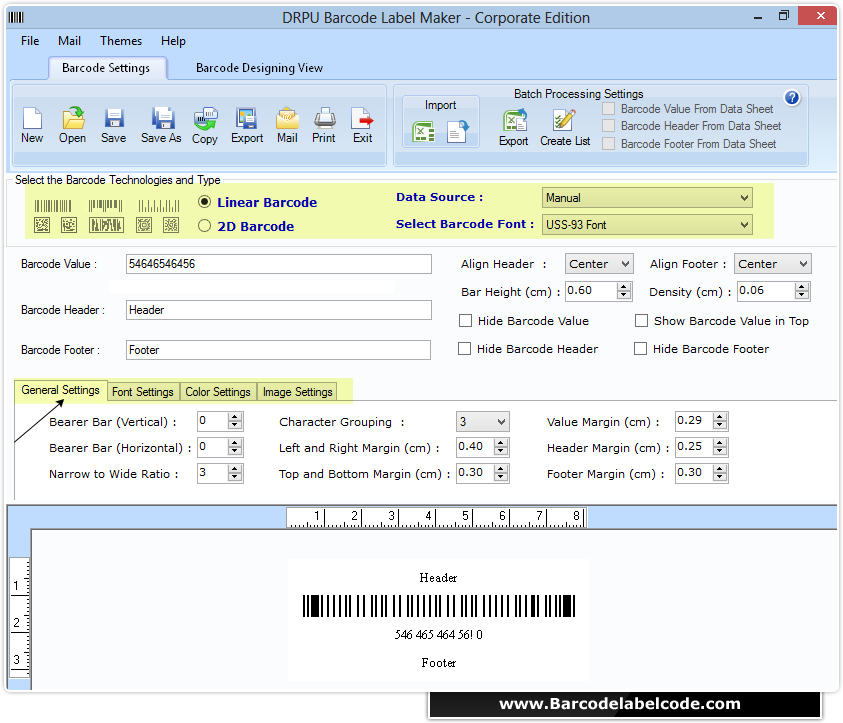Enable Barcode Header From Data Sheet checkbox
Viewport: 843px width, 723px height.
pyautogui.click(x=609, y=126)
